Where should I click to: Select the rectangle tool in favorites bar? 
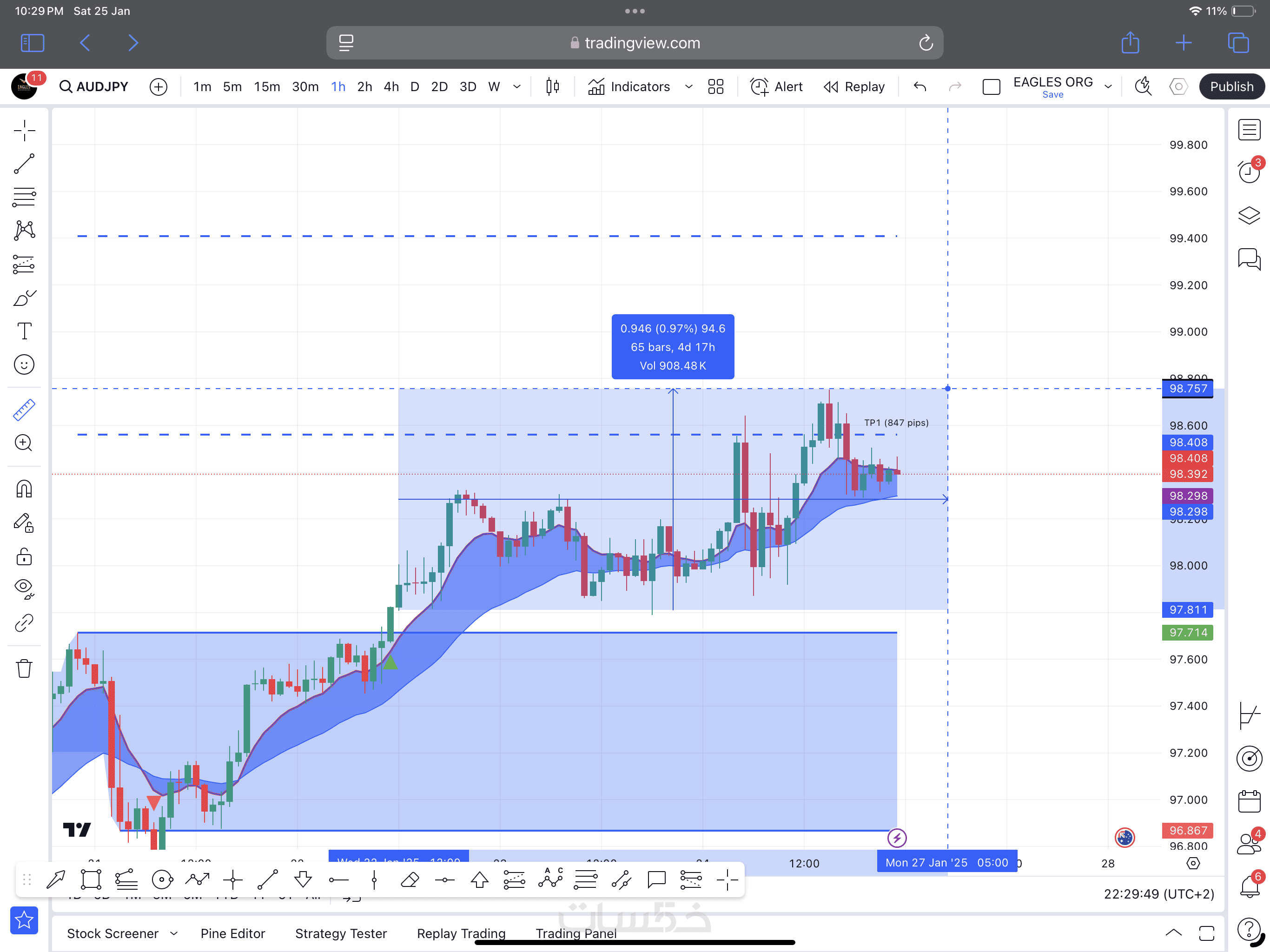click(91, 879)
